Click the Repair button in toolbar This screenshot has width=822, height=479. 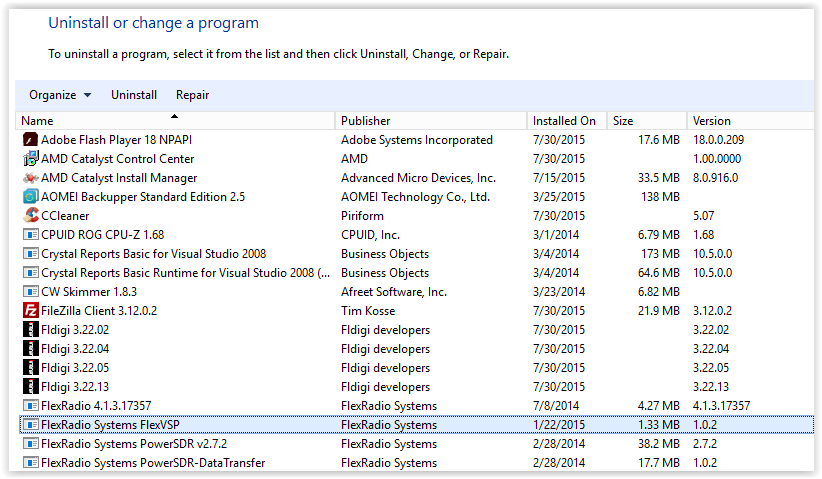(x=192, y=95)
